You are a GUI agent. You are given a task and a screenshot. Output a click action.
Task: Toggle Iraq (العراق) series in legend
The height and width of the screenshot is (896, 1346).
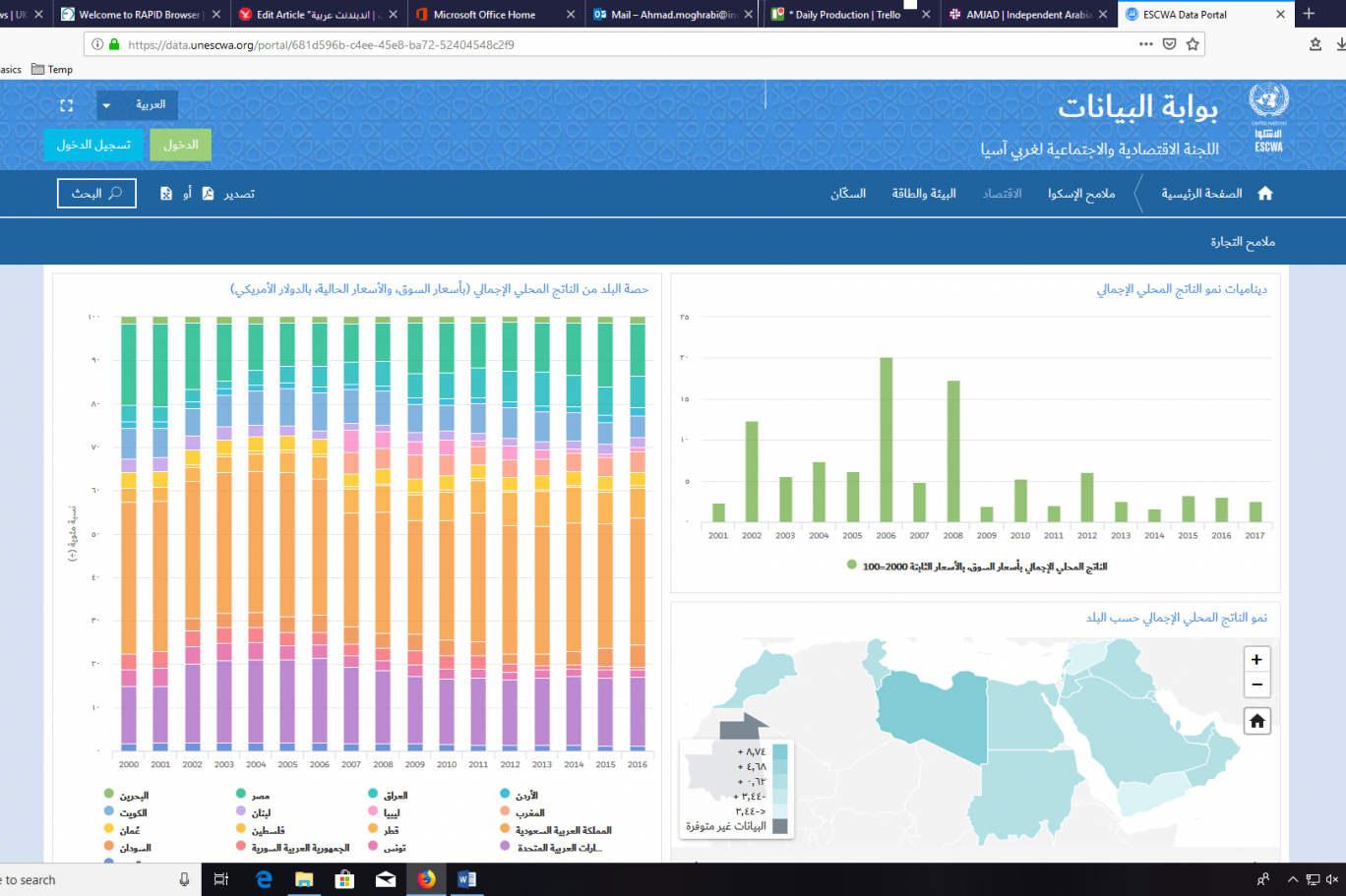point(373,794)
